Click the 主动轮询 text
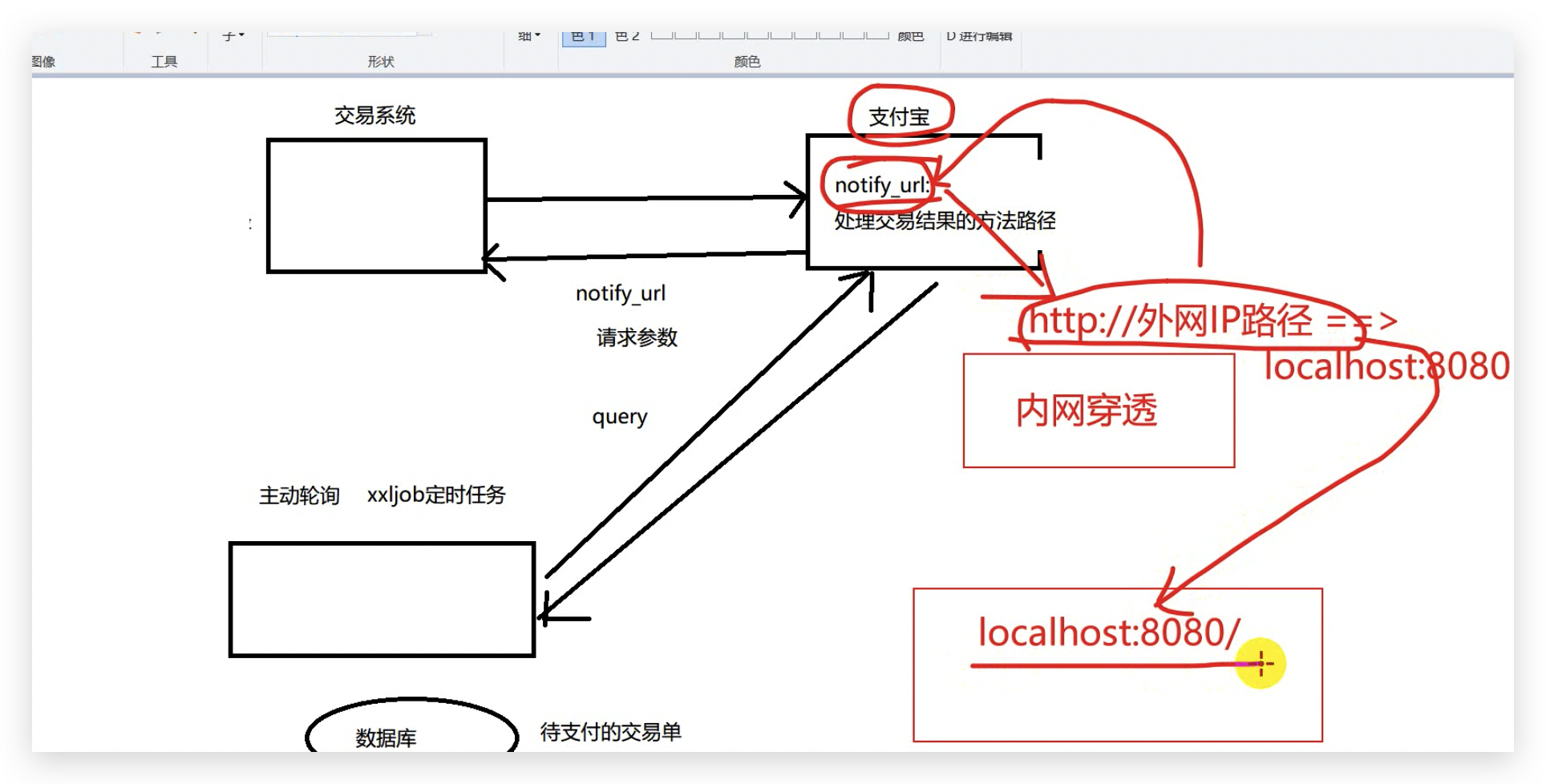Screen dimensions: 1546x784 point(299,495)
